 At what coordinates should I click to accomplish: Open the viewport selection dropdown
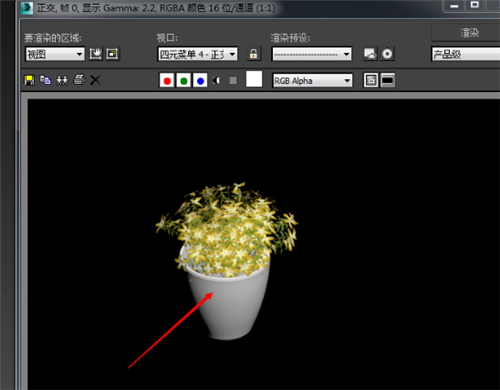(198, 54)
